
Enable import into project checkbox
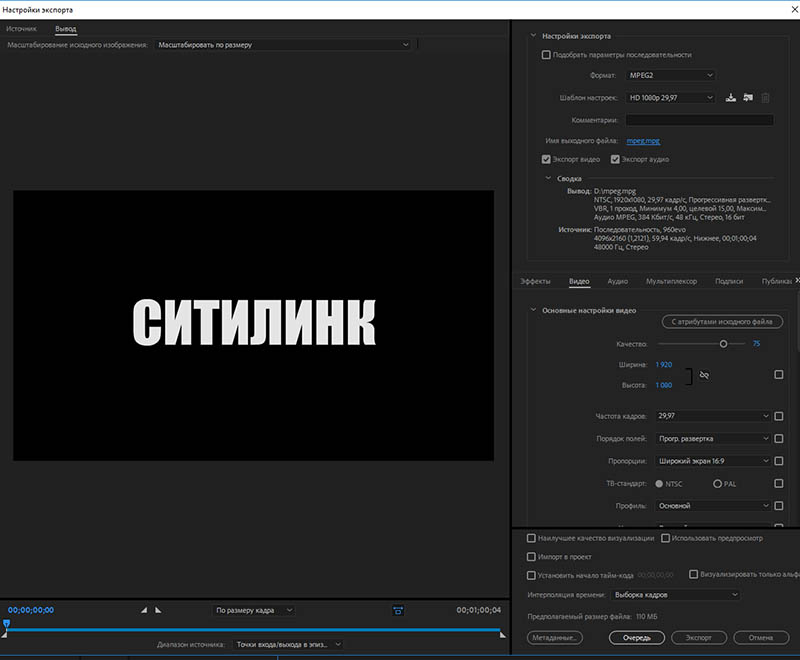tap(531, 556)
